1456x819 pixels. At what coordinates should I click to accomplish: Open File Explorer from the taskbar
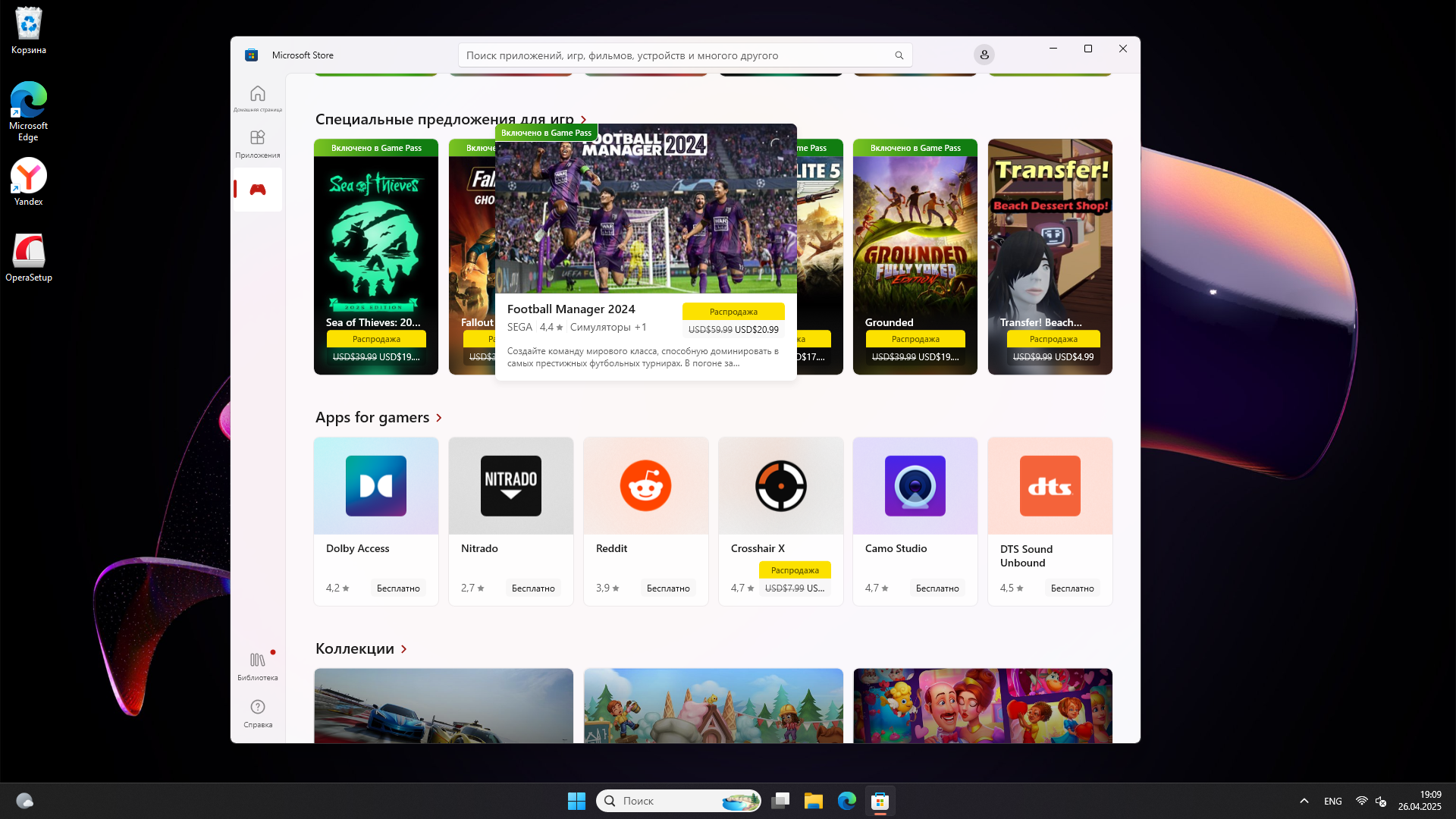tap(814, 801)
